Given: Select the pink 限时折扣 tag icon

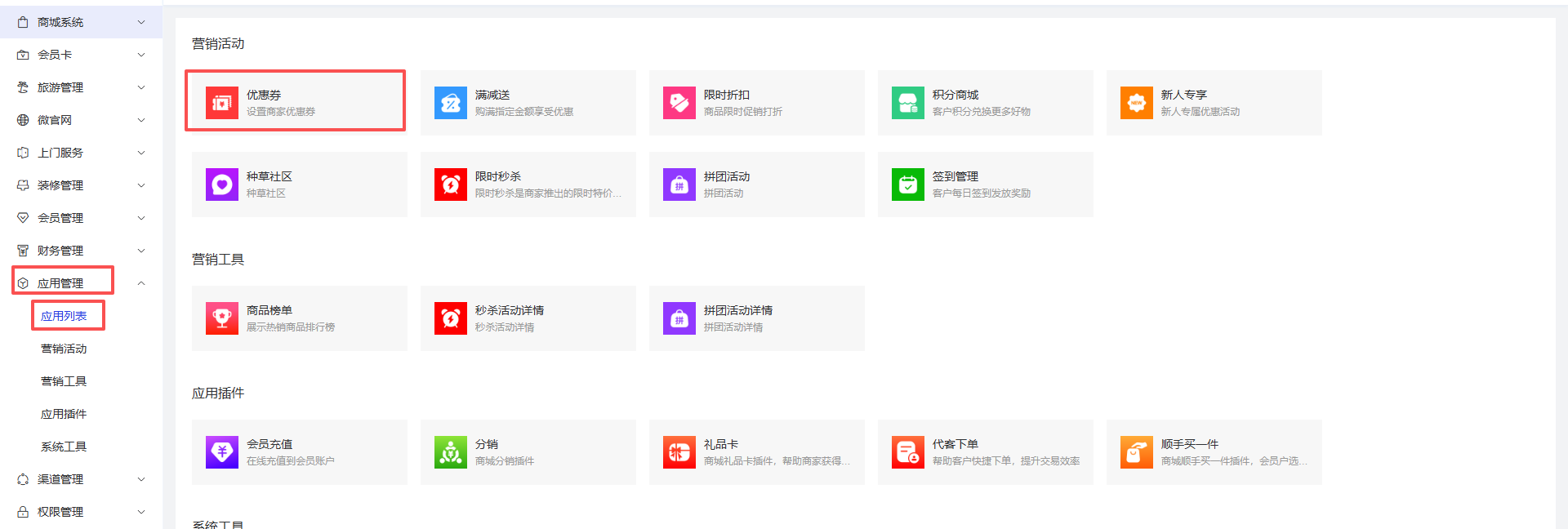Looking at the screenshot, I should click(x=679, y=103).
